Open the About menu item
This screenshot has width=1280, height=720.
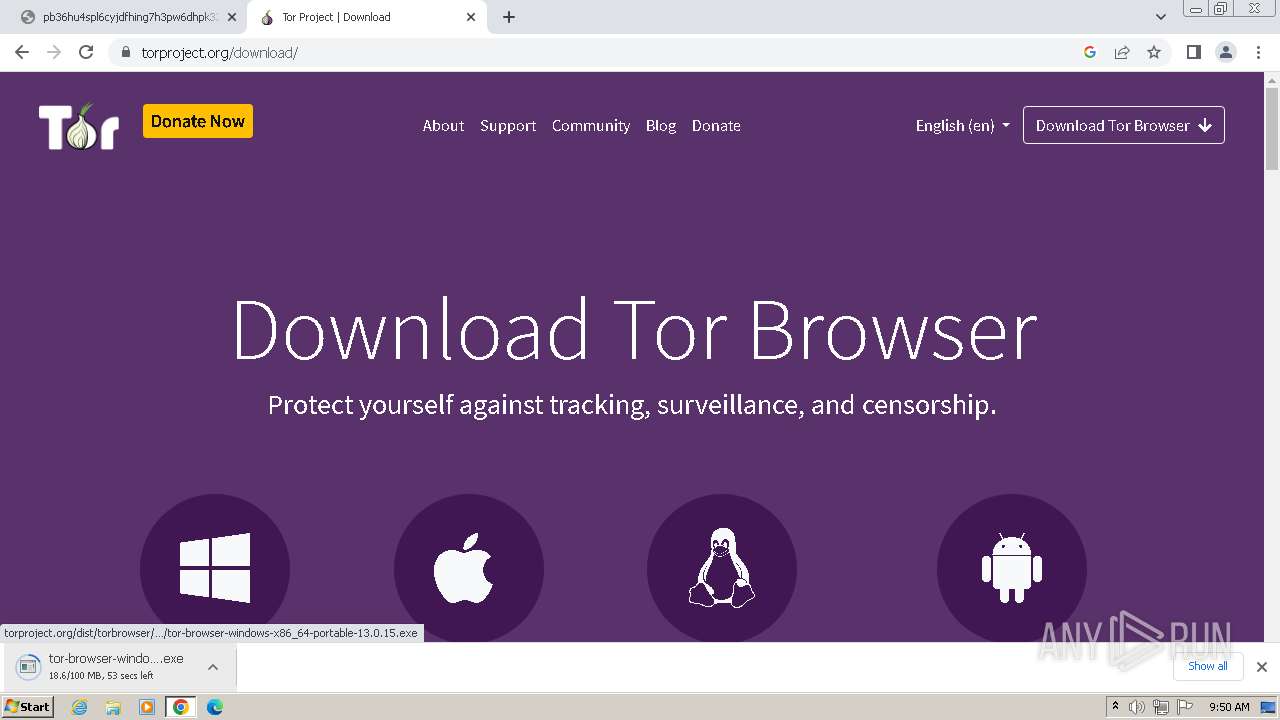pos(443,126)
